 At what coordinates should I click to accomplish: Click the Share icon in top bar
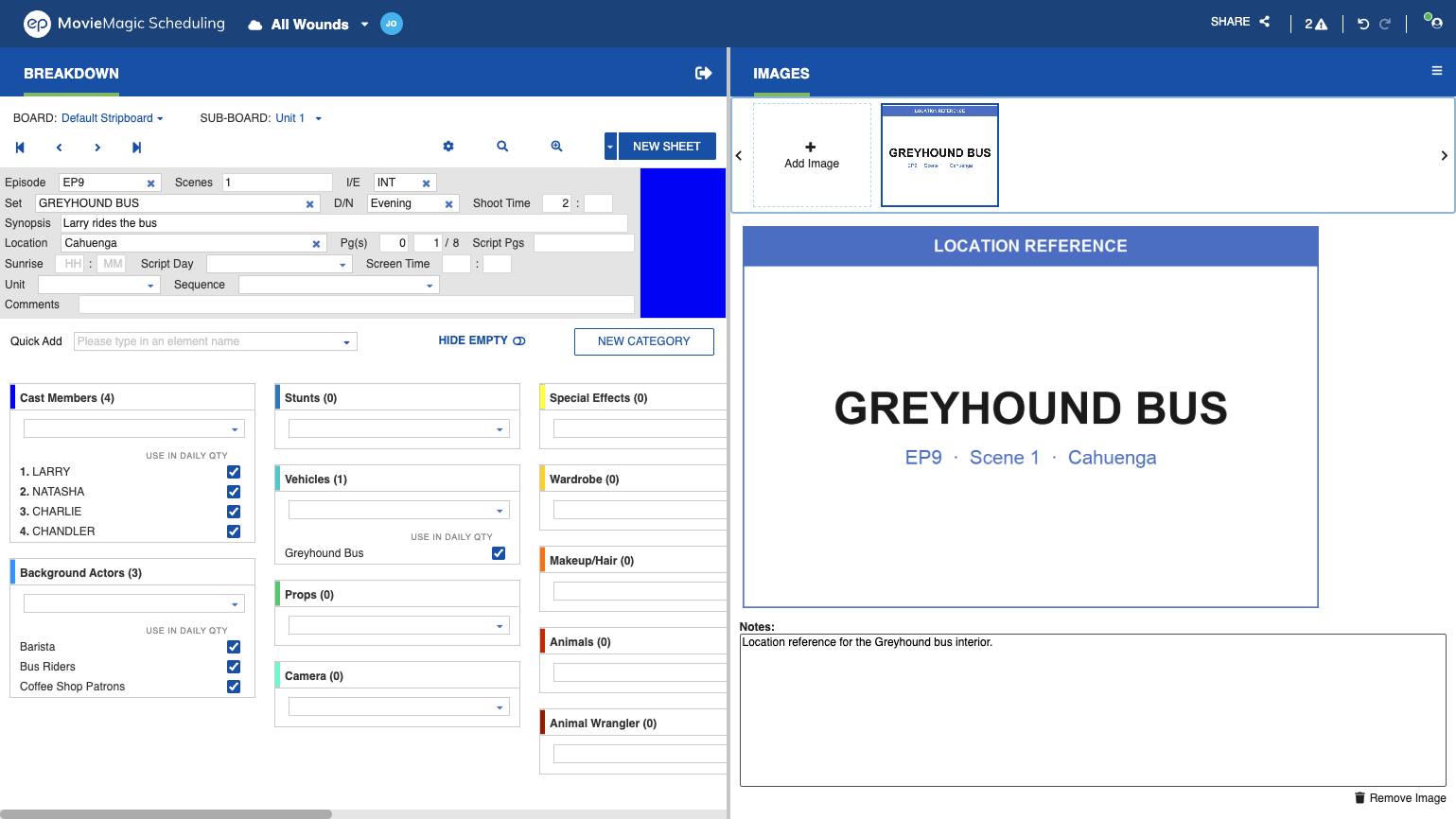(x=1265, y=22)
